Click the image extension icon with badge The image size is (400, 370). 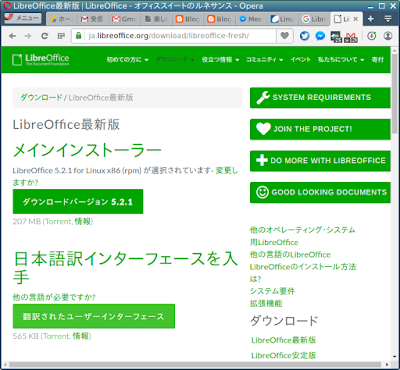coord(336,36)
